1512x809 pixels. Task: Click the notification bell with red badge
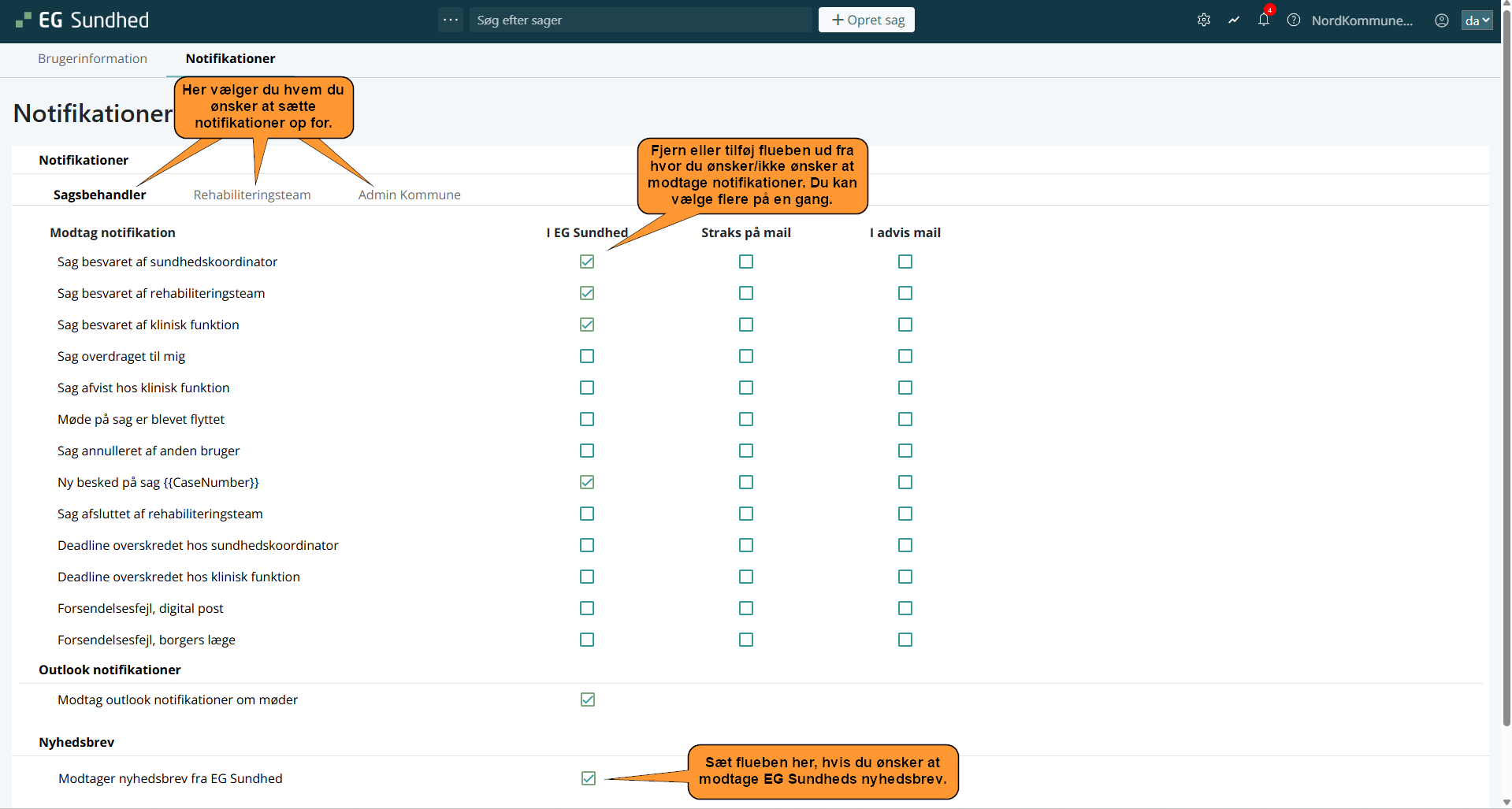click(1264, 20)
